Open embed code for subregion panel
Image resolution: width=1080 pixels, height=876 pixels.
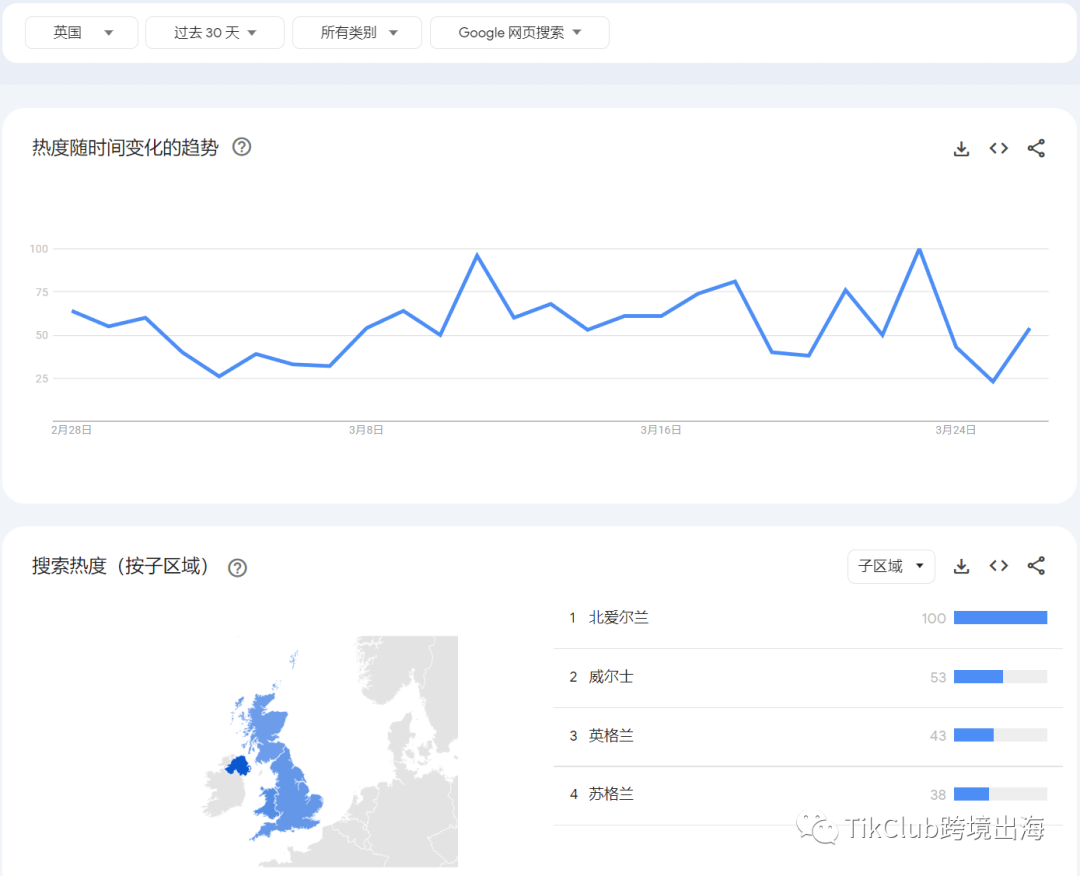click(x=999, y=566)
